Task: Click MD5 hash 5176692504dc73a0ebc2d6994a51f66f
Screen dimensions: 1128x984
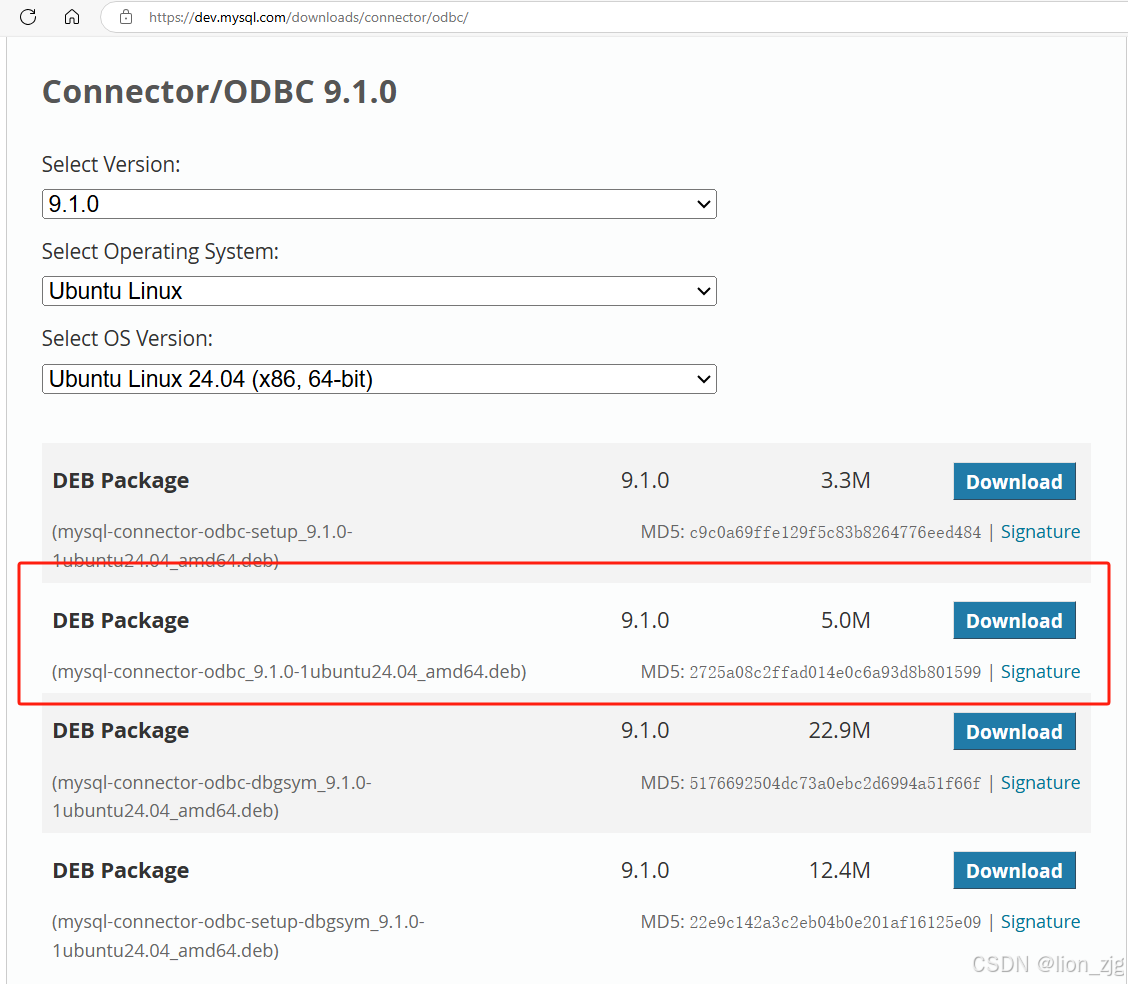Action: [835, 783]
